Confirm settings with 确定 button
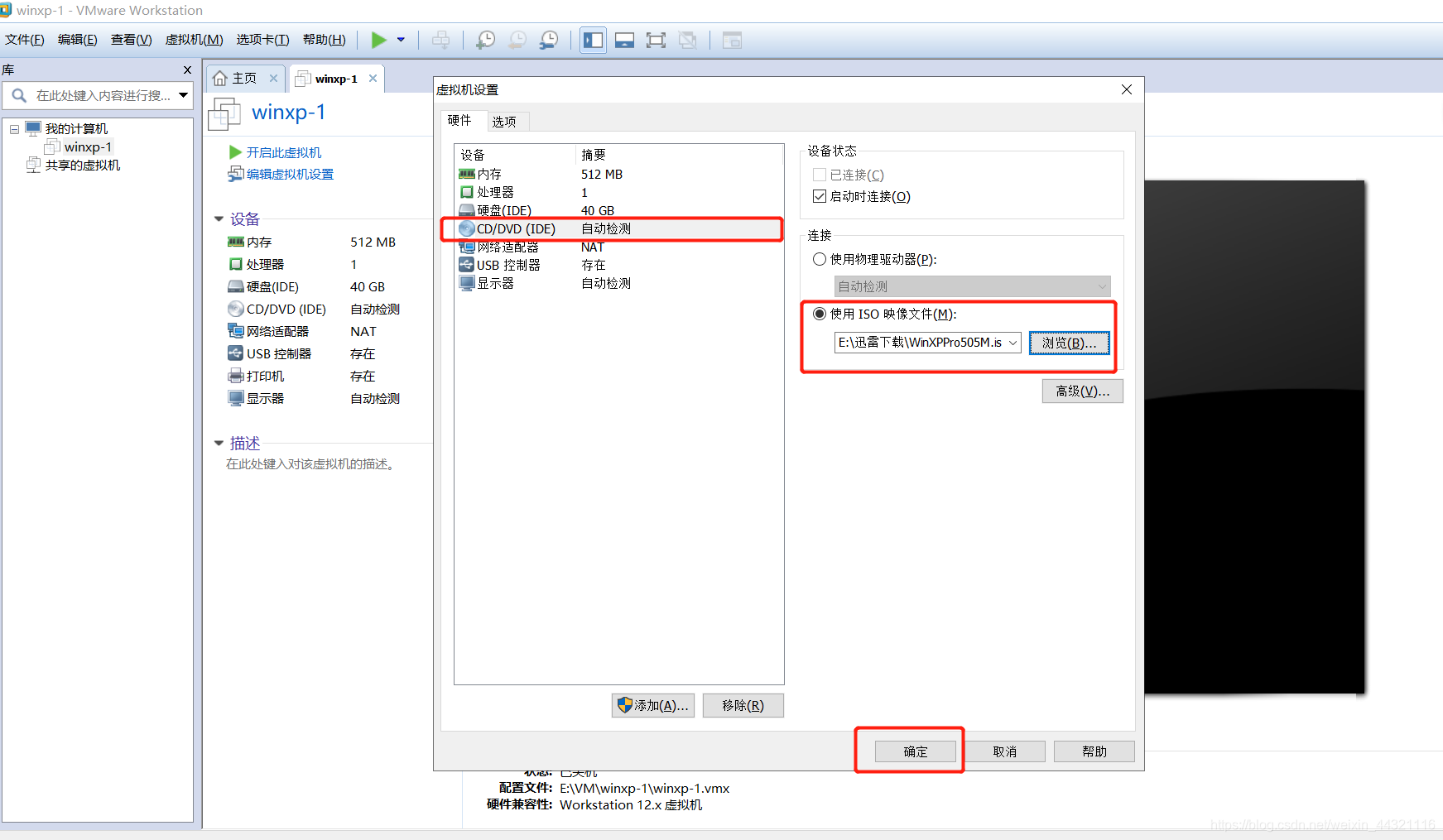 pos(915,751)
